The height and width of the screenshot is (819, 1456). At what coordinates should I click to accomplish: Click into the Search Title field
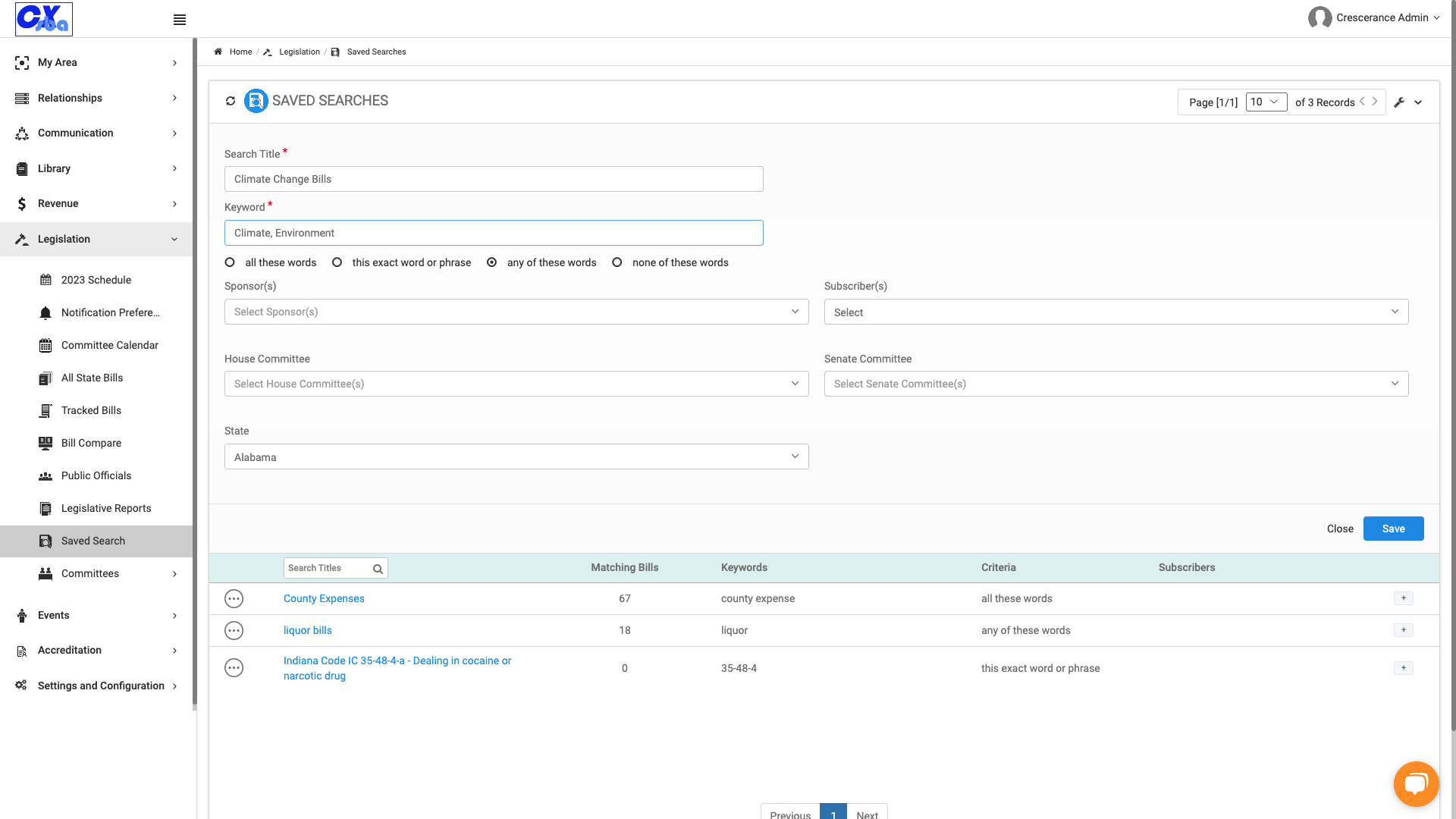(494, 179)
